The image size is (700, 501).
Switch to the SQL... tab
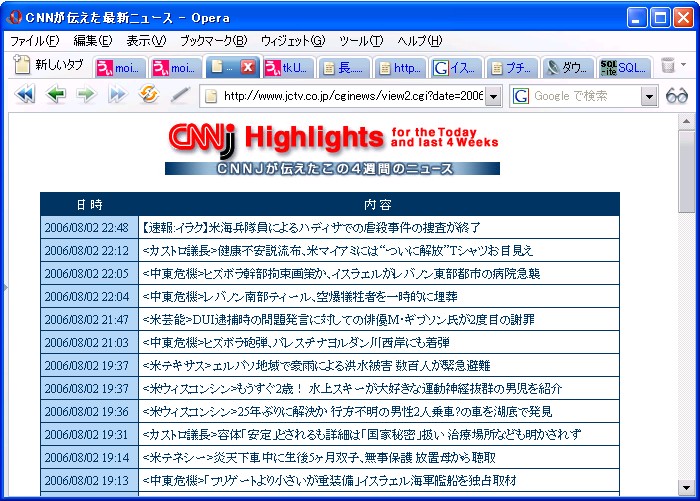coord(624,68)
